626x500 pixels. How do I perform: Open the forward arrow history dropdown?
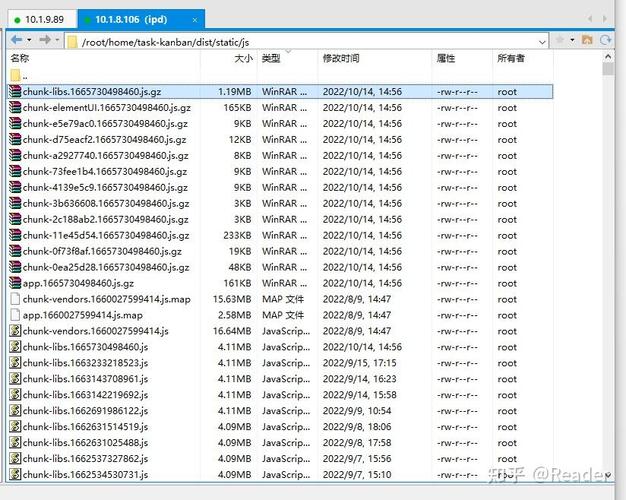tap(57, 40)
